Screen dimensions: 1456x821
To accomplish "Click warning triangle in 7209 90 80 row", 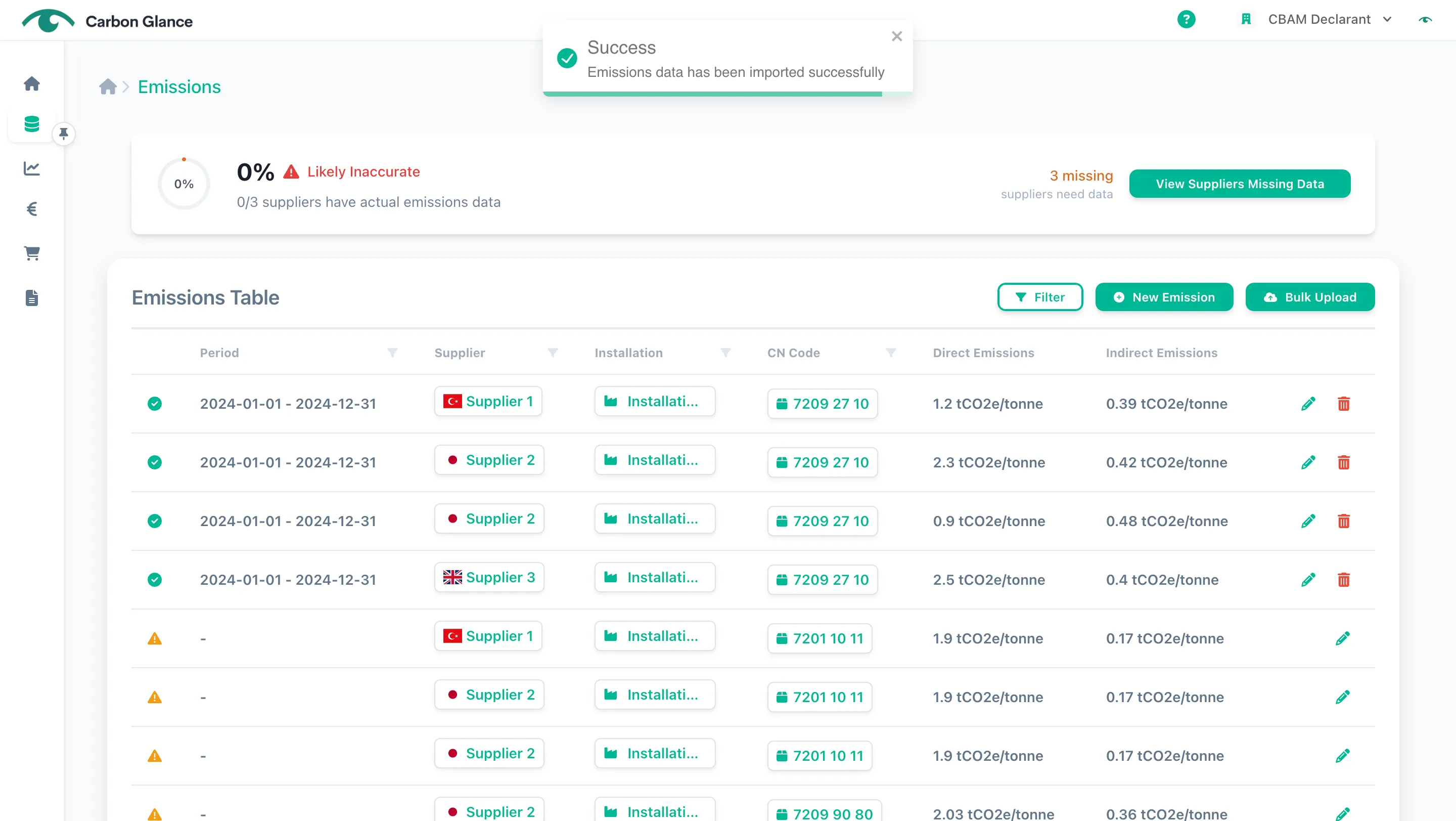I will pyautogui.click(x=154, y=815).
